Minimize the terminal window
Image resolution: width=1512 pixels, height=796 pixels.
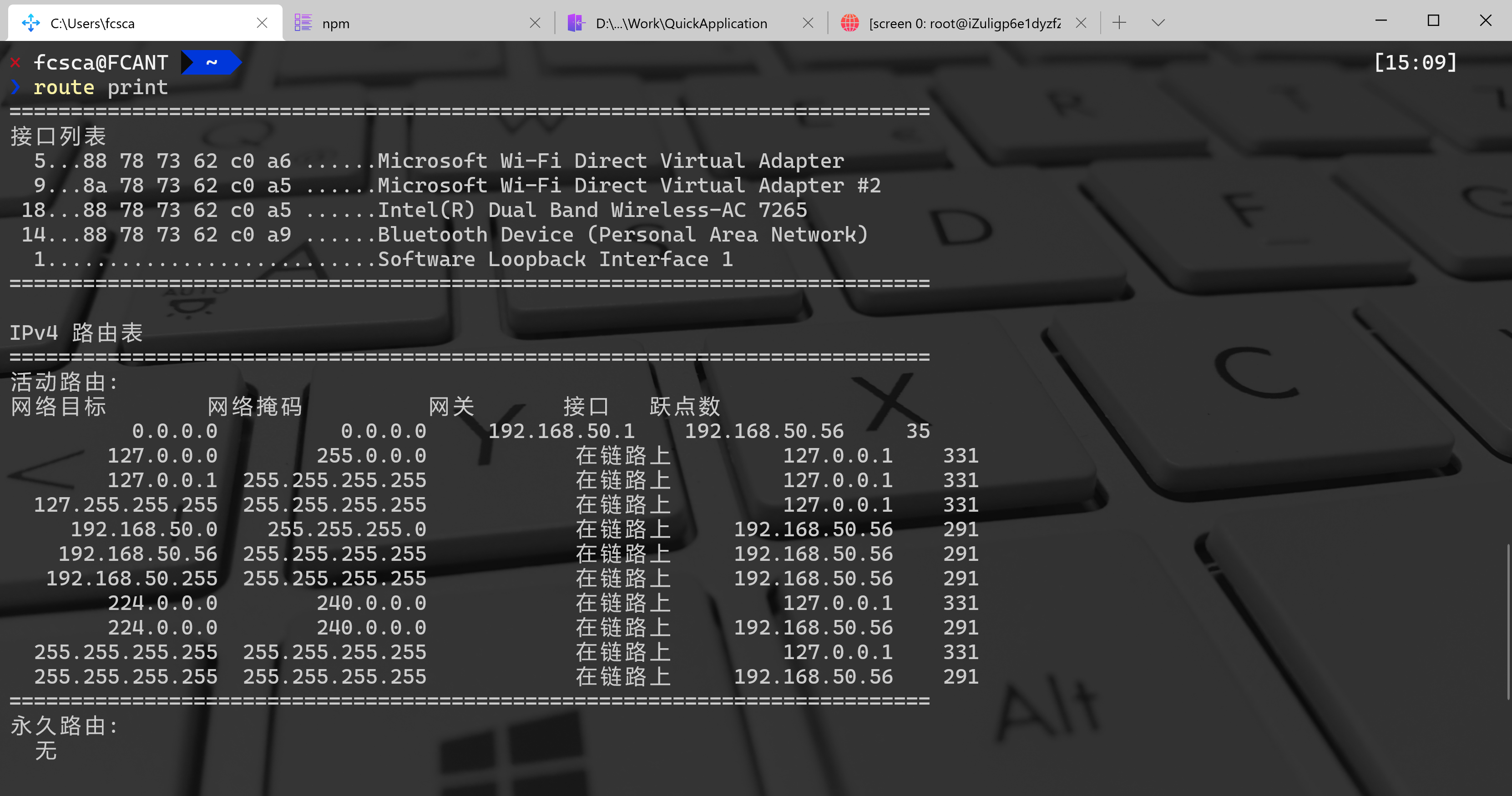coord(1381,20)
